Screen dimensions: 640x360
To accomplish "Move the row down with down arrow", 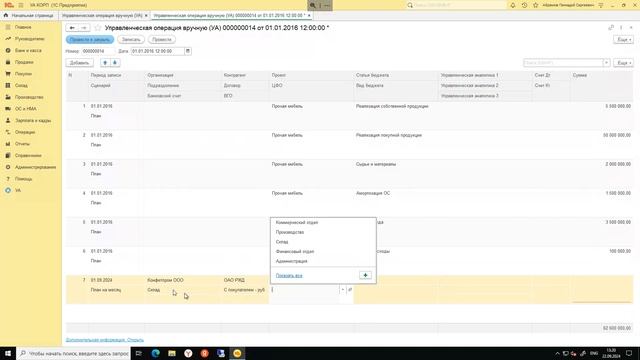I will tap(115, 63).
